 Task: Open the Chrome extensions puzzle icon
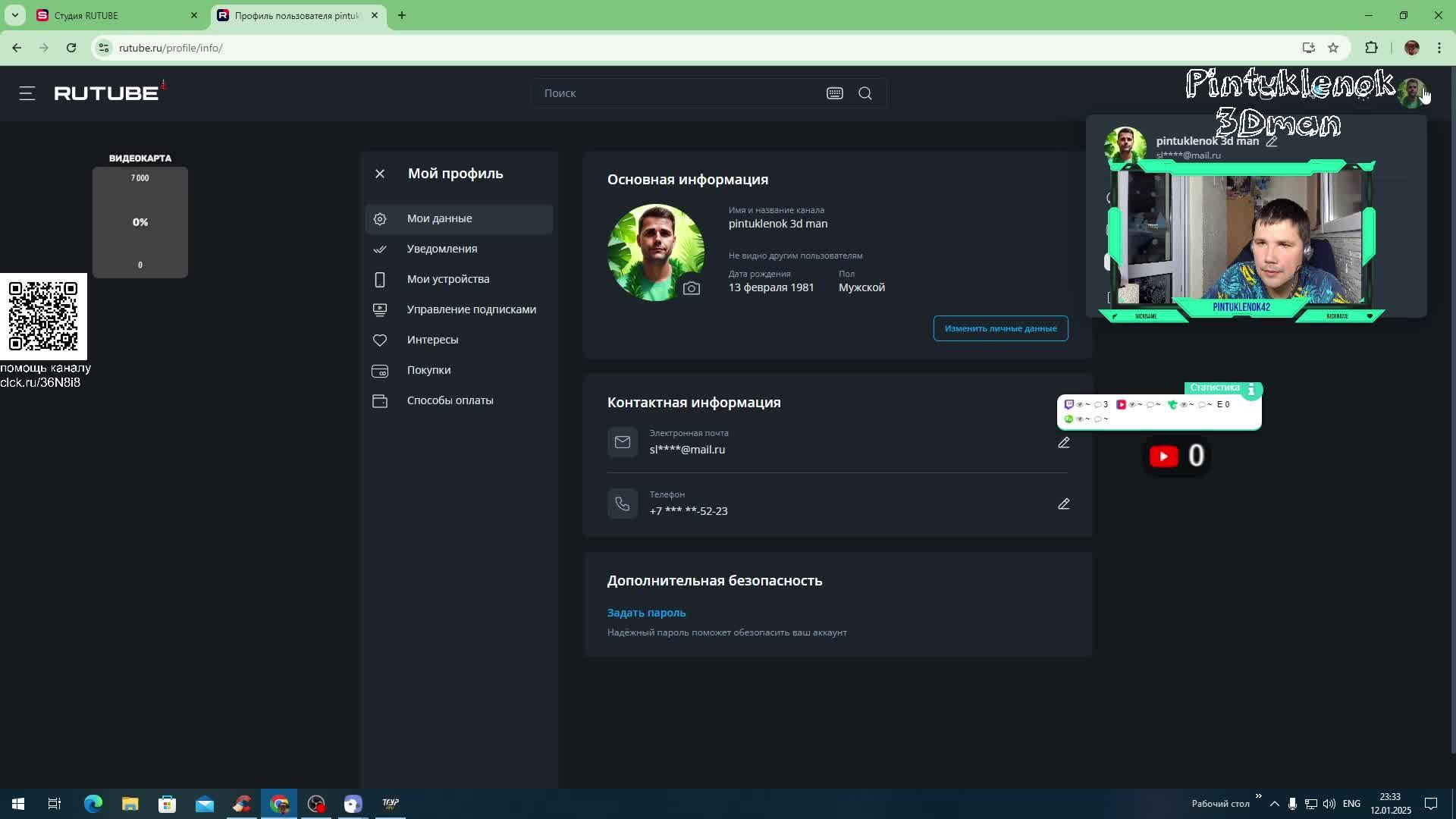[x=1371, y=48]
